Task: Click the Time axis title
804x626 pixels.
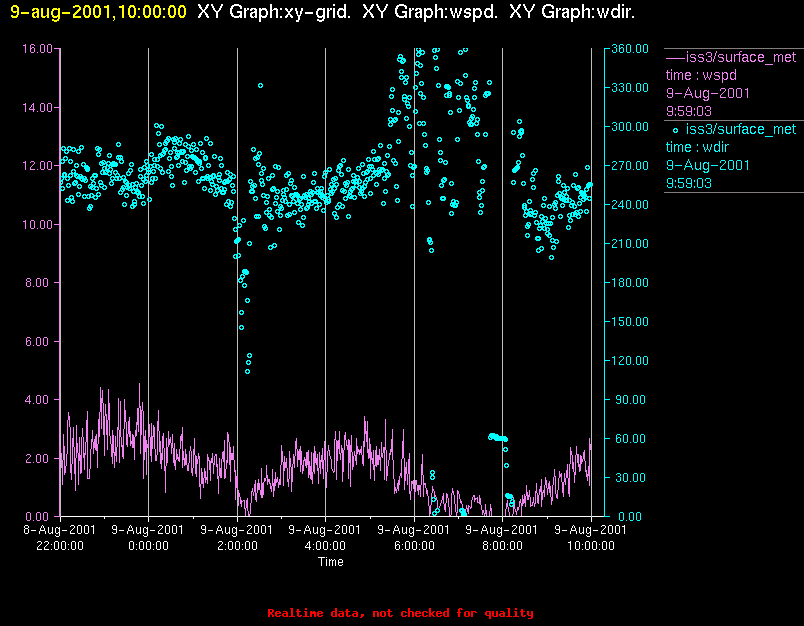Action: point(331,562)
